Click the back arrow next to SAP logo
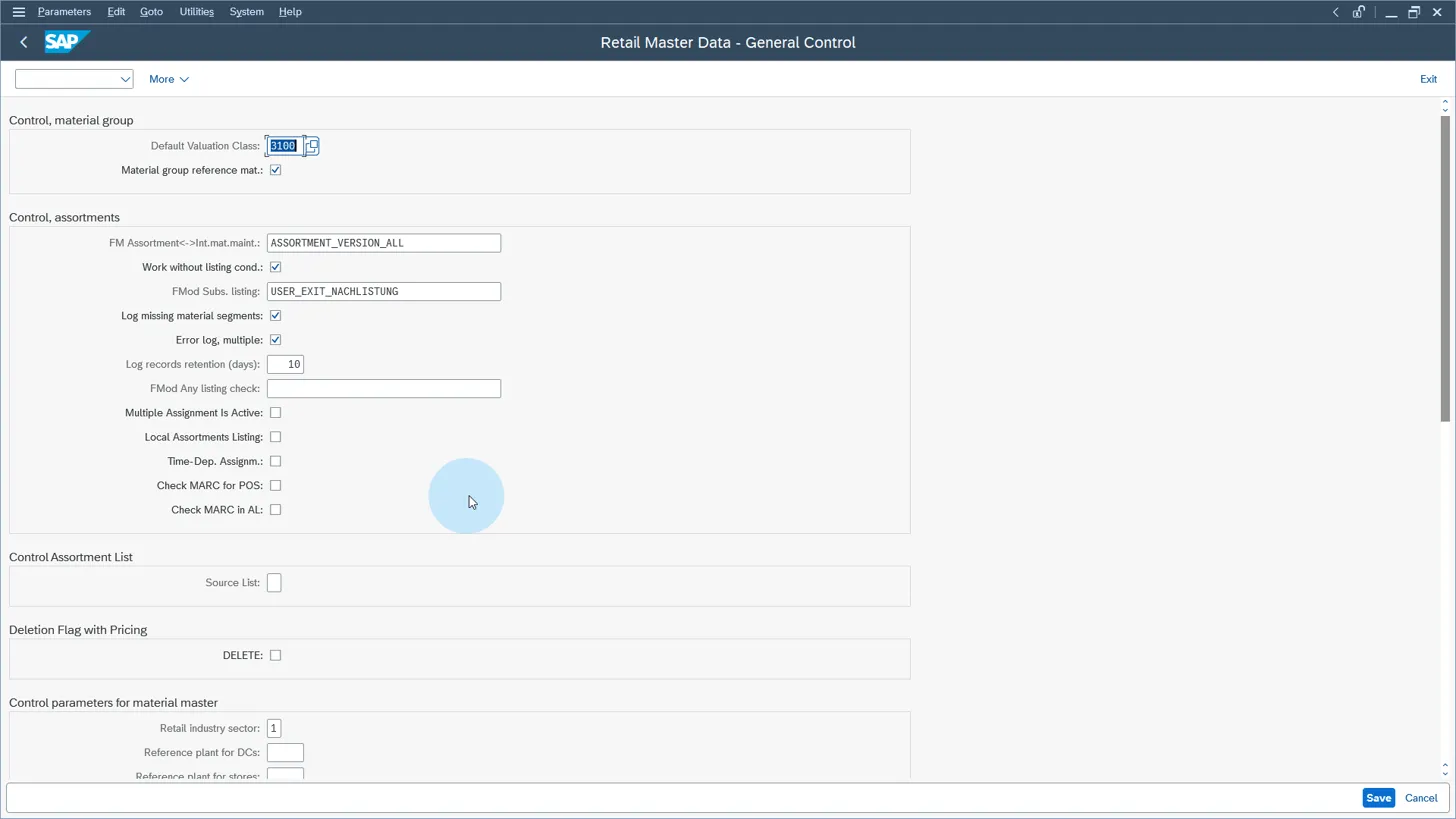Viewport: 1456px width, 819px height. 24,42
